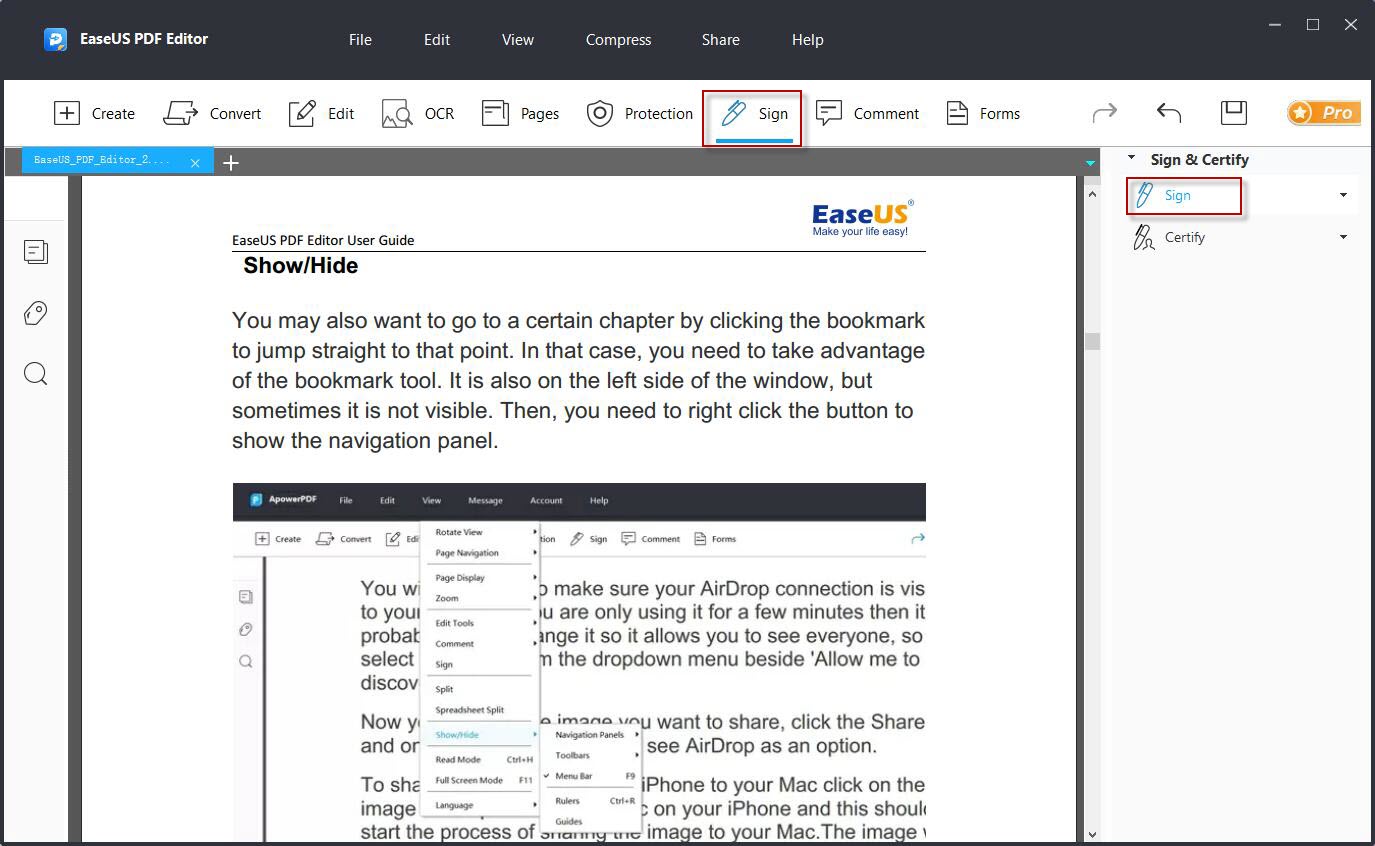Screen dimensions: 1375x846
Task: Close the BaseUS_PDF_Editor document tab
Action: coord(196,161)
